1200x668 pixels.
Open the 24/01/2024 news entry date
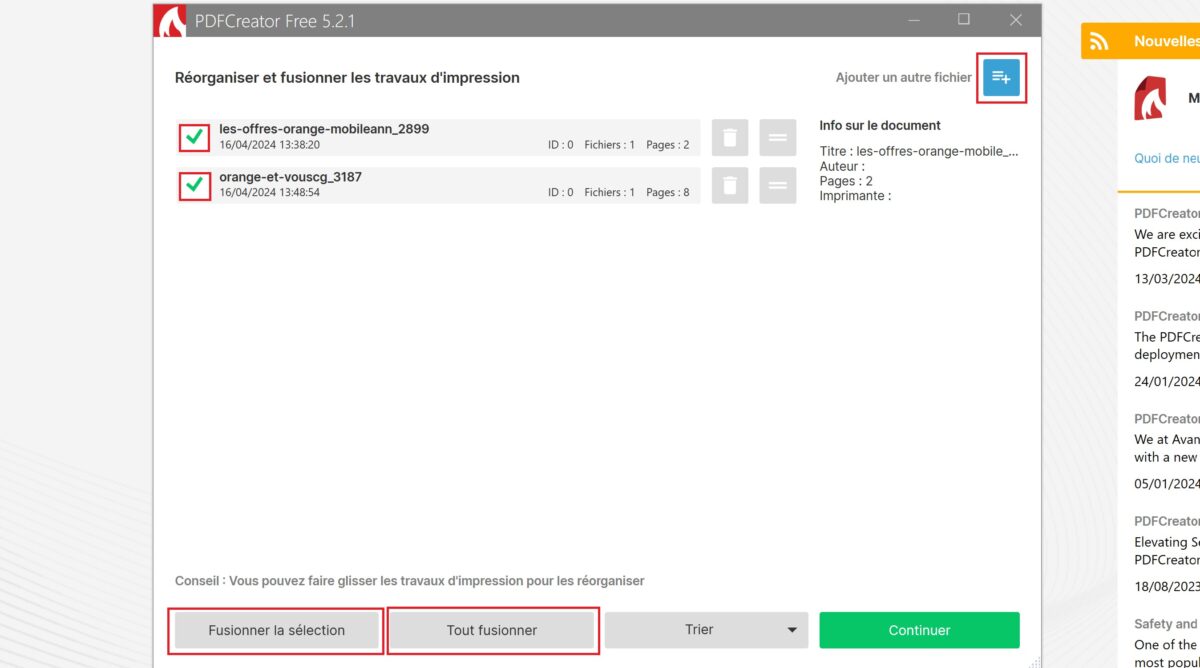pyautogui.click(x=1167, y=381)
